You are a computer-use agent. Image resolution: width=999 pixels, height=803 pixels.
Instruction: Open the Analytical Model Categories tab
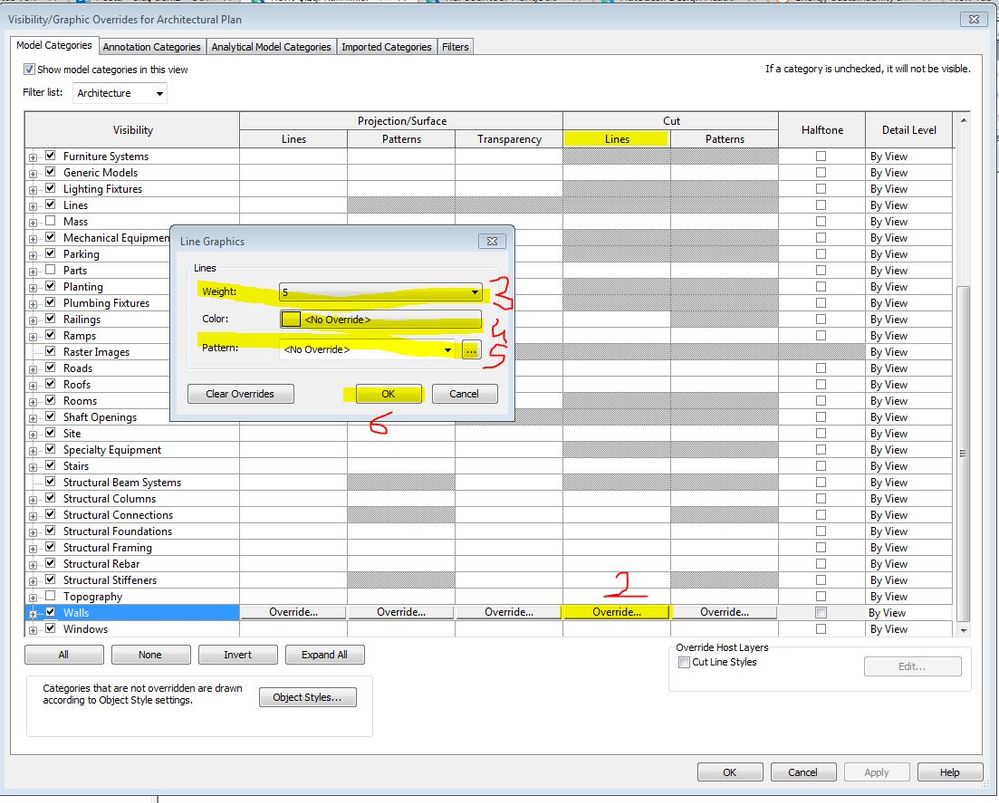[271, 47]
